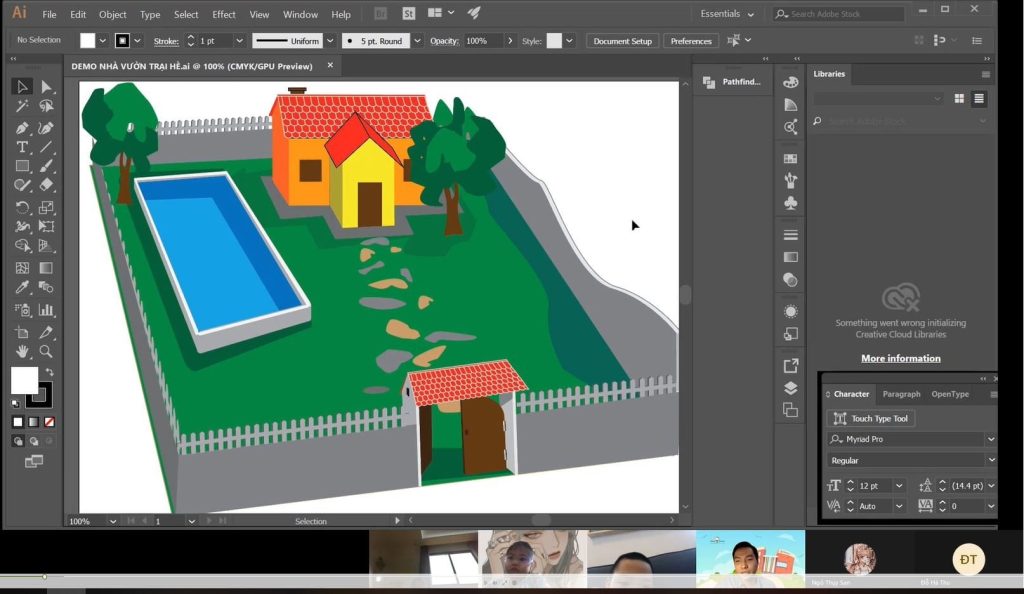Pick the Eyedropper tool

[22, 288]
